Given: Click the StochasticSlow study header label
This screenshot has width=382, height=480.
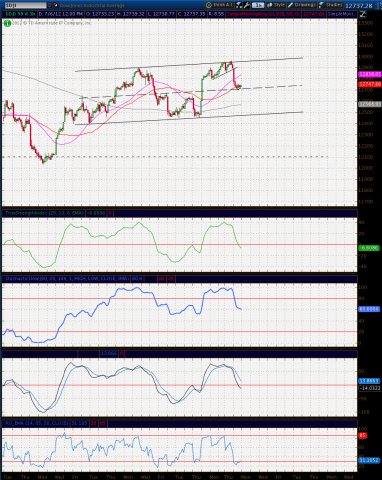Looking at the screenshot, I should 67,278.
